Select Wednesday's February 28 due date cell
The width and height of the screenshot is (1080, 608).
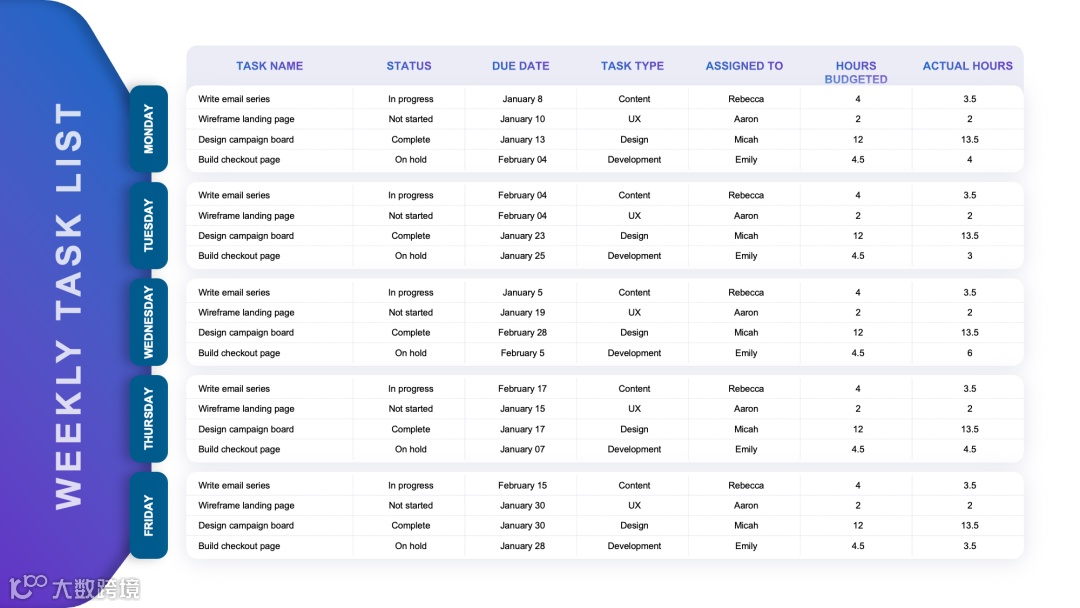coord(522,332)
